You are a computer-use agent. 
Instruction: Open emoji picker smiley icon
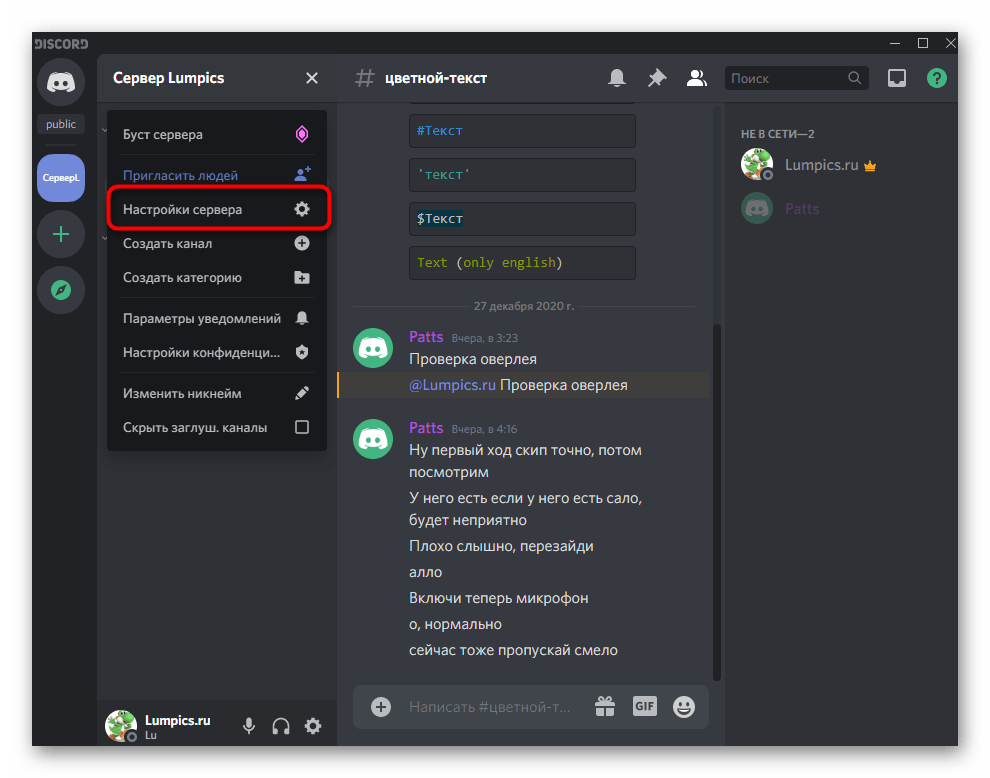(x=684, y=707)
